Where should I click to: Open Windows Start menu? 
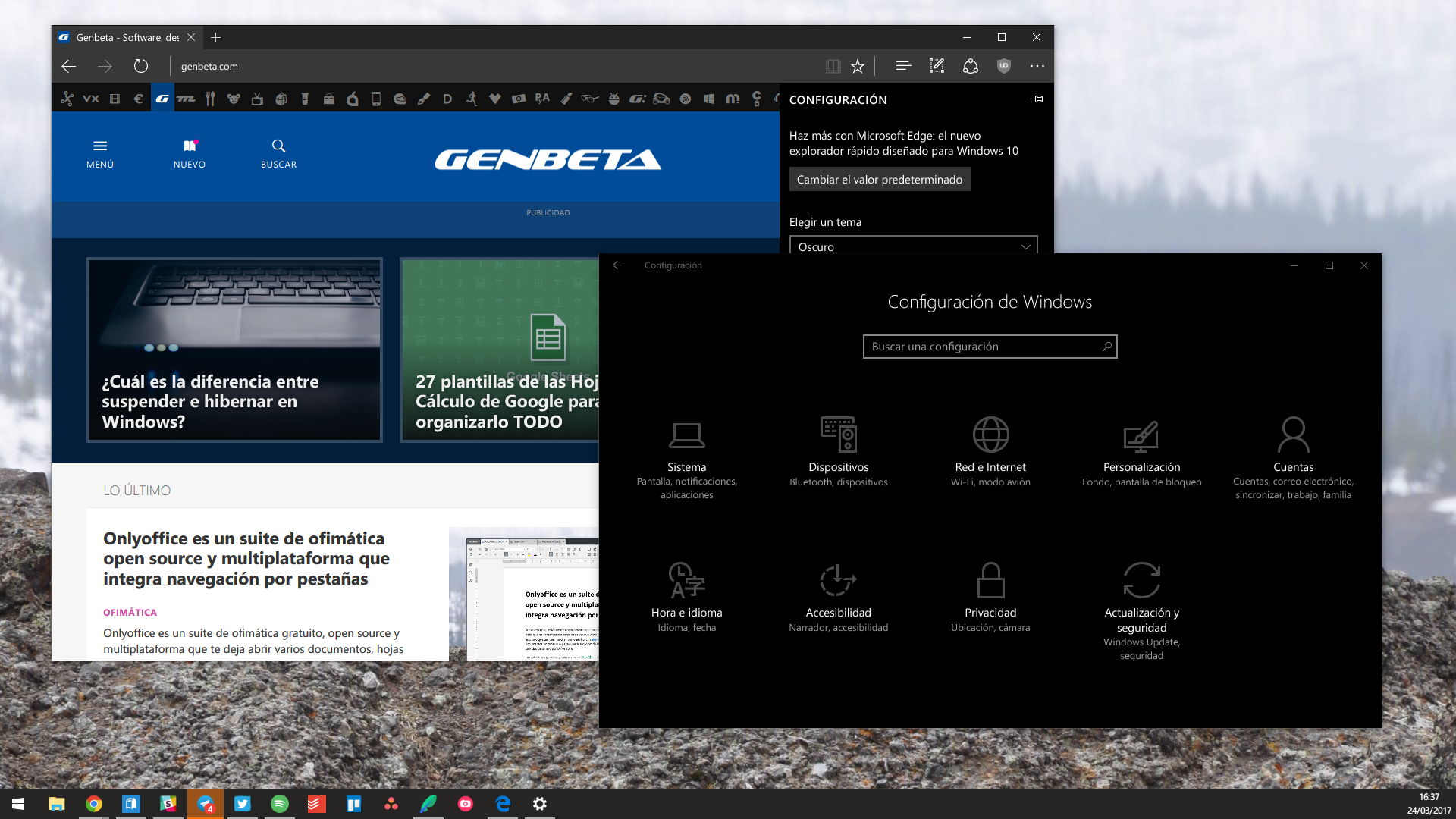[18, 804]
